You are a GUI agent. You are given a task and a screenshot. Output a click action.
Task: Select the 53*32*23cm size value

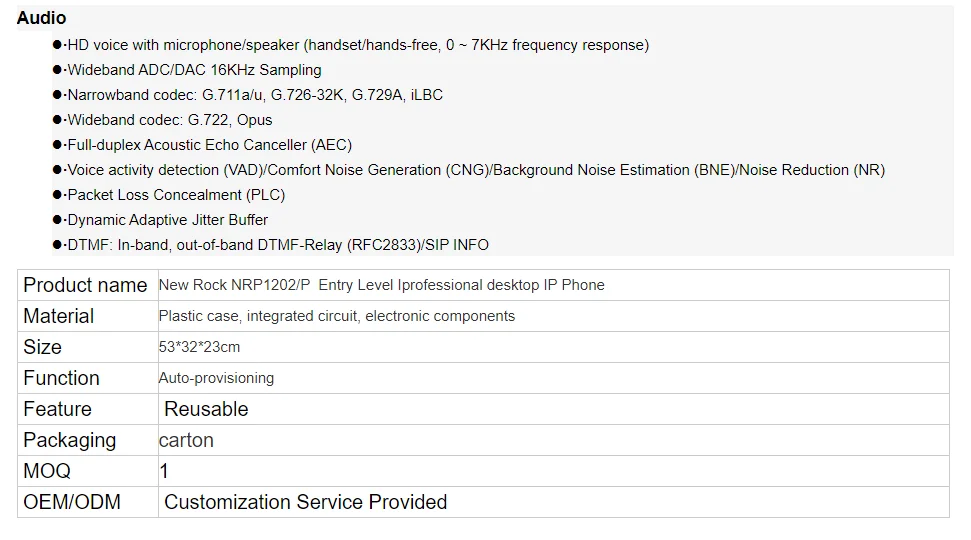coord(200,347)
